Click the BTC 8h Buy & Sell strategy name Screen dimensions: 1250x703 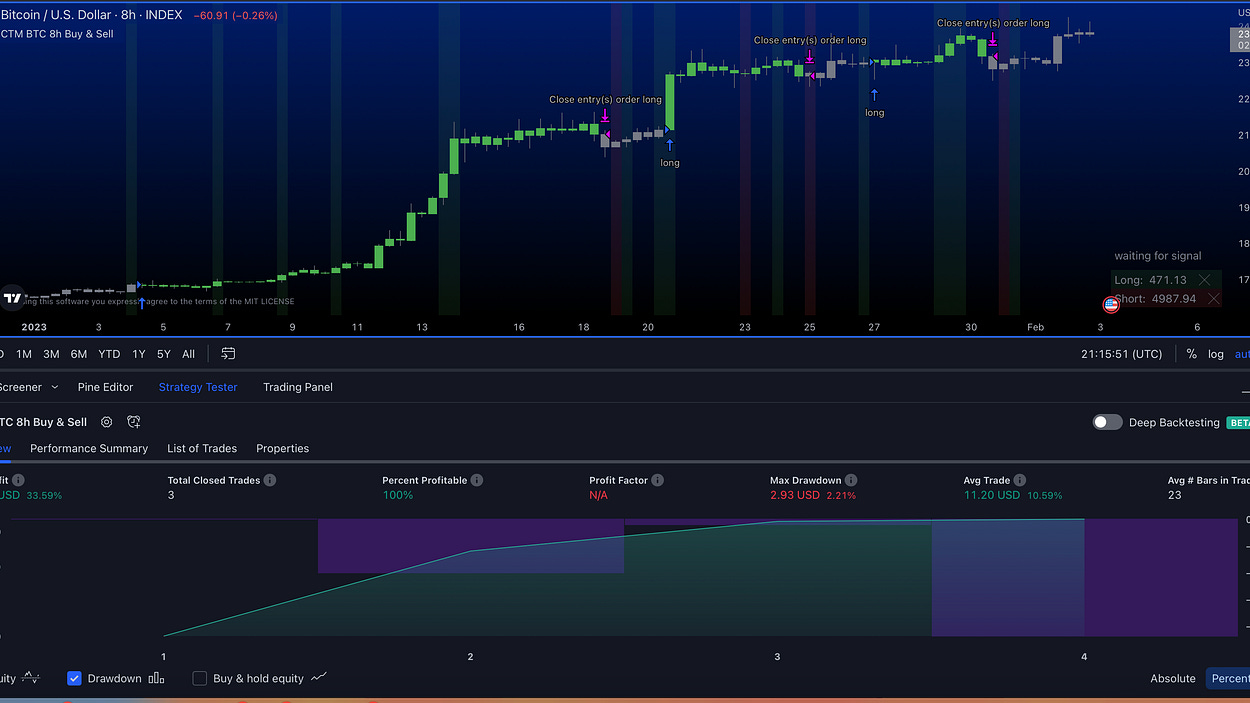(43, 423)
